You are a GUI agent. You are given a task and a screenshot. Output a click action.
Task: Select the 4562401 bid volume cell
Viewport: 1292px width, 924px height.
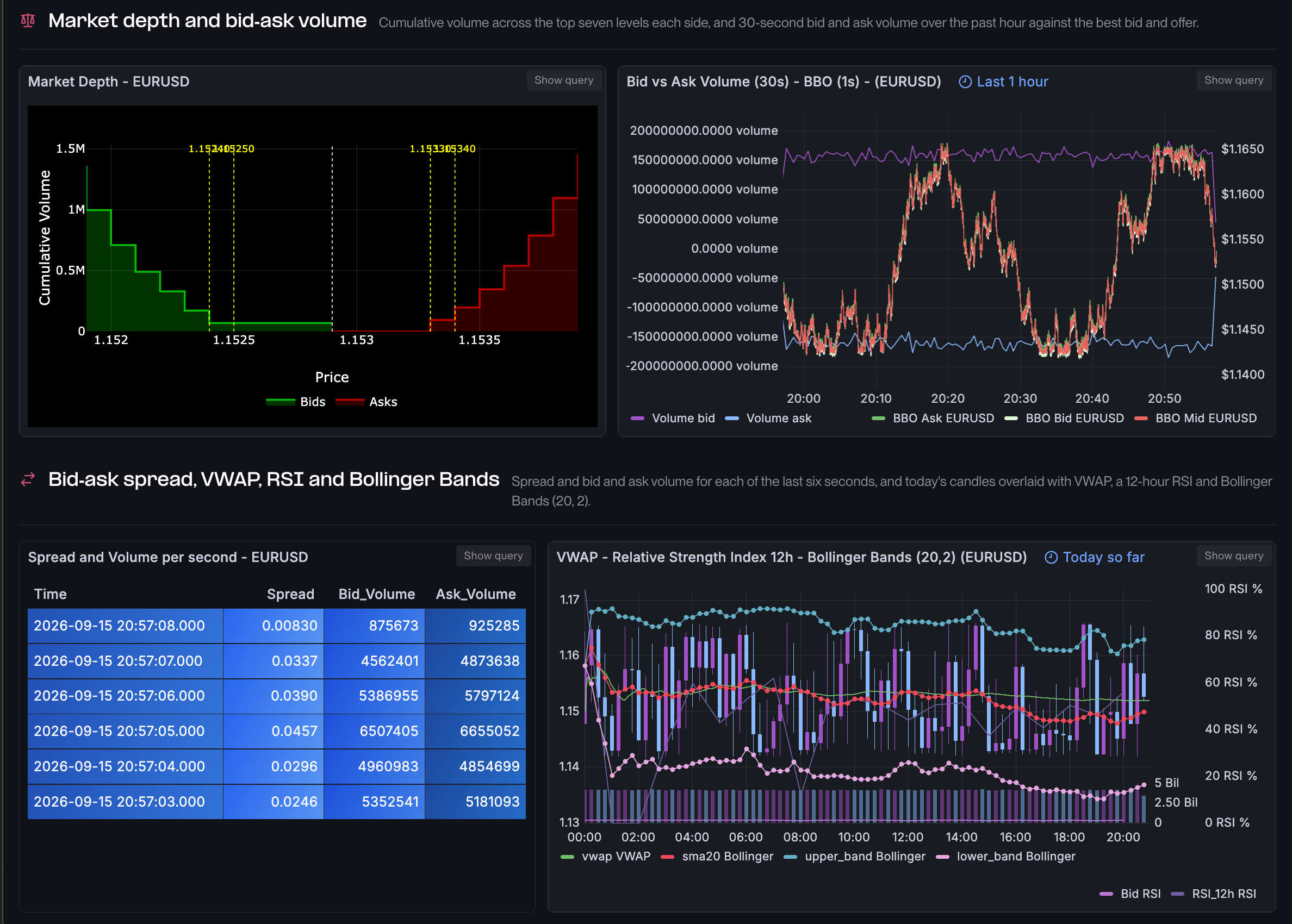point(374,661)
